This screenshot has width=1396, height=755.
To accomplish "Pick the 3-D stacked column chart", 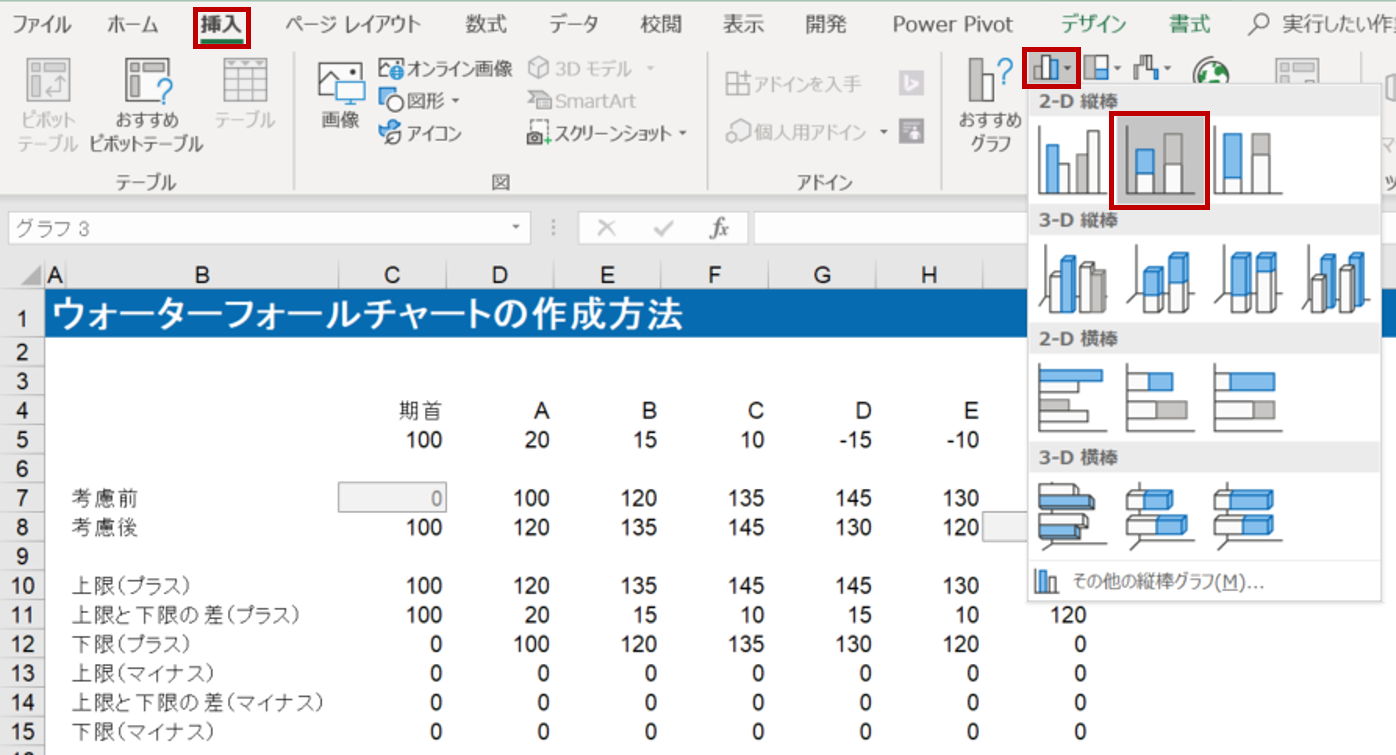I will tap(1159, 279).
